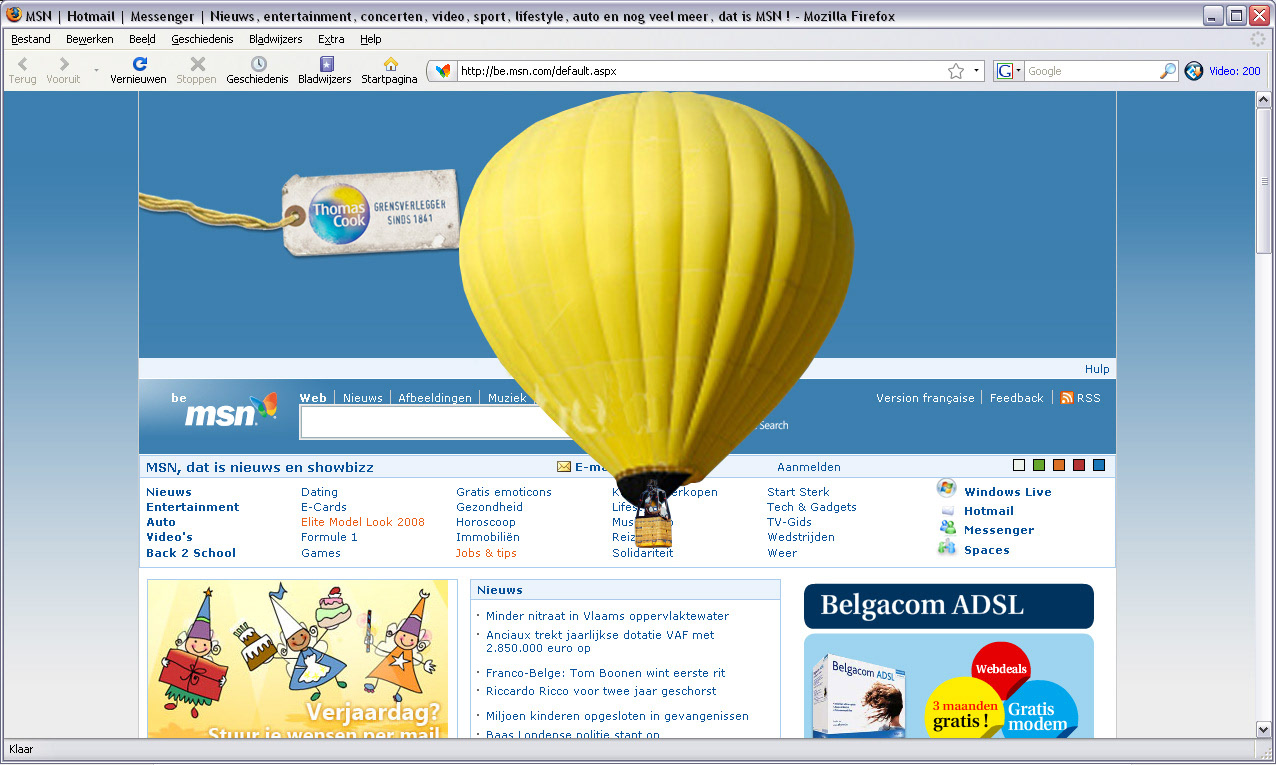This screenshot has width=1276, height=765.
Task: Open the Extra menu
Action: (x=331, y=39)
